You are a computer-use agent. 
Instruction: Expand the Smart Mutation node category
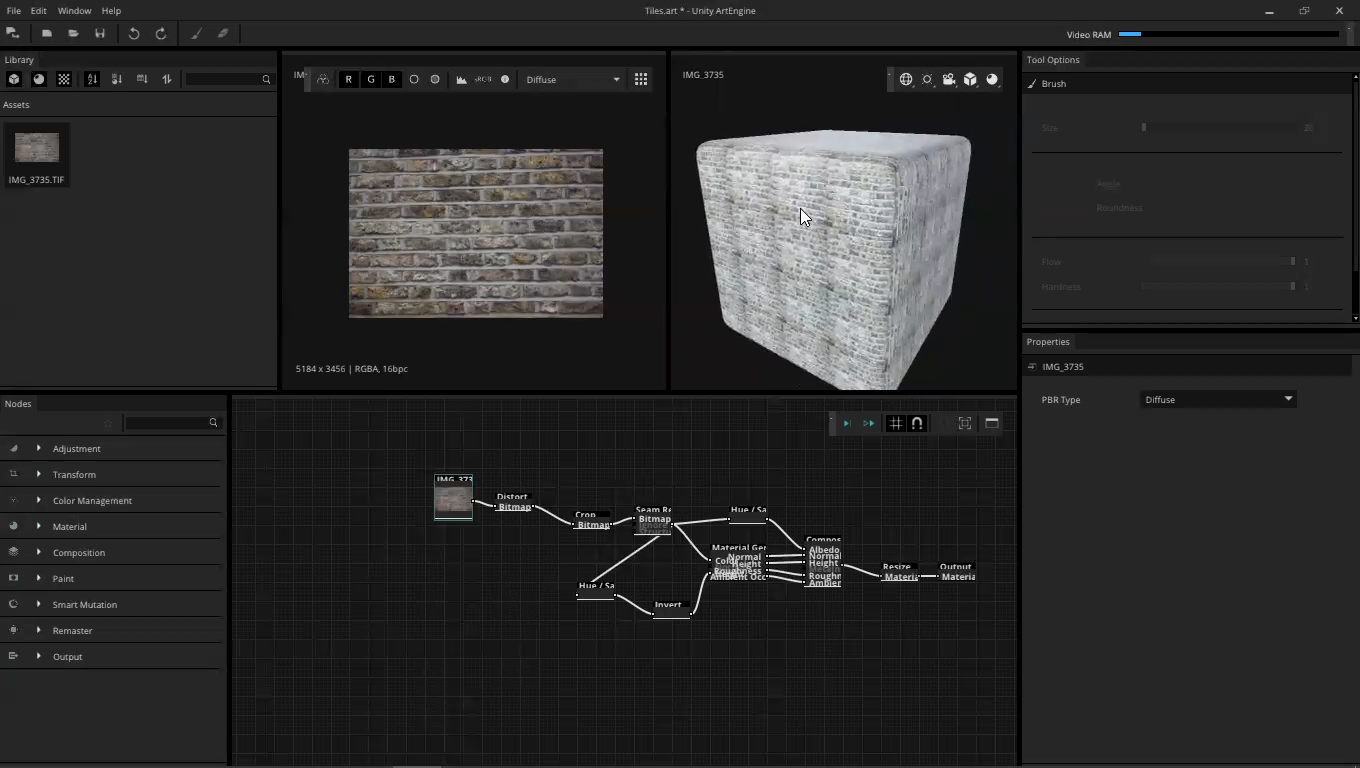[39, 604]
